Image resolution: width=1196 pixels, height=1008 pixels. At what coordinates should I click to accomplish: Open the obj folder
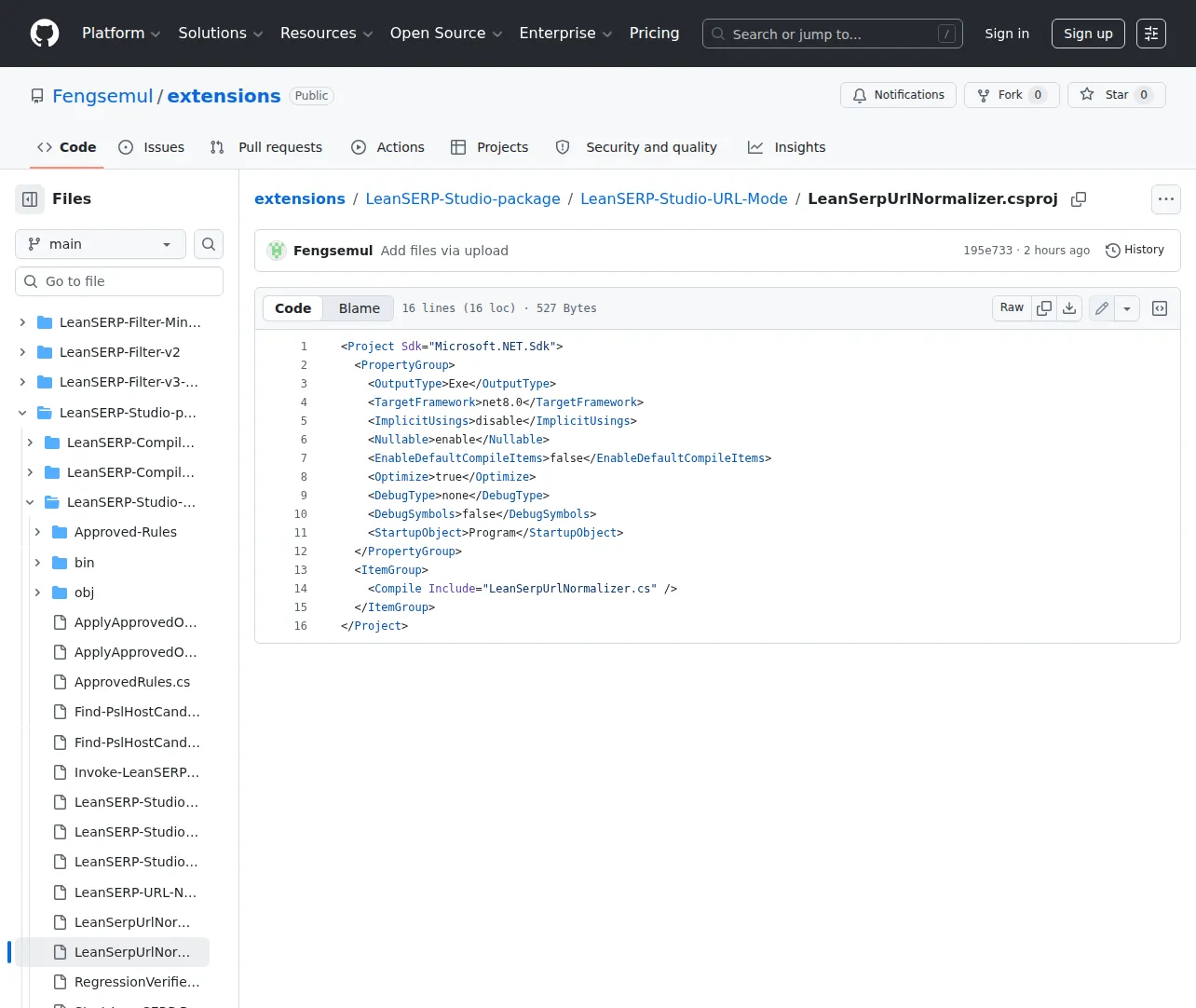pyautogui.click(x=85, y=593)
